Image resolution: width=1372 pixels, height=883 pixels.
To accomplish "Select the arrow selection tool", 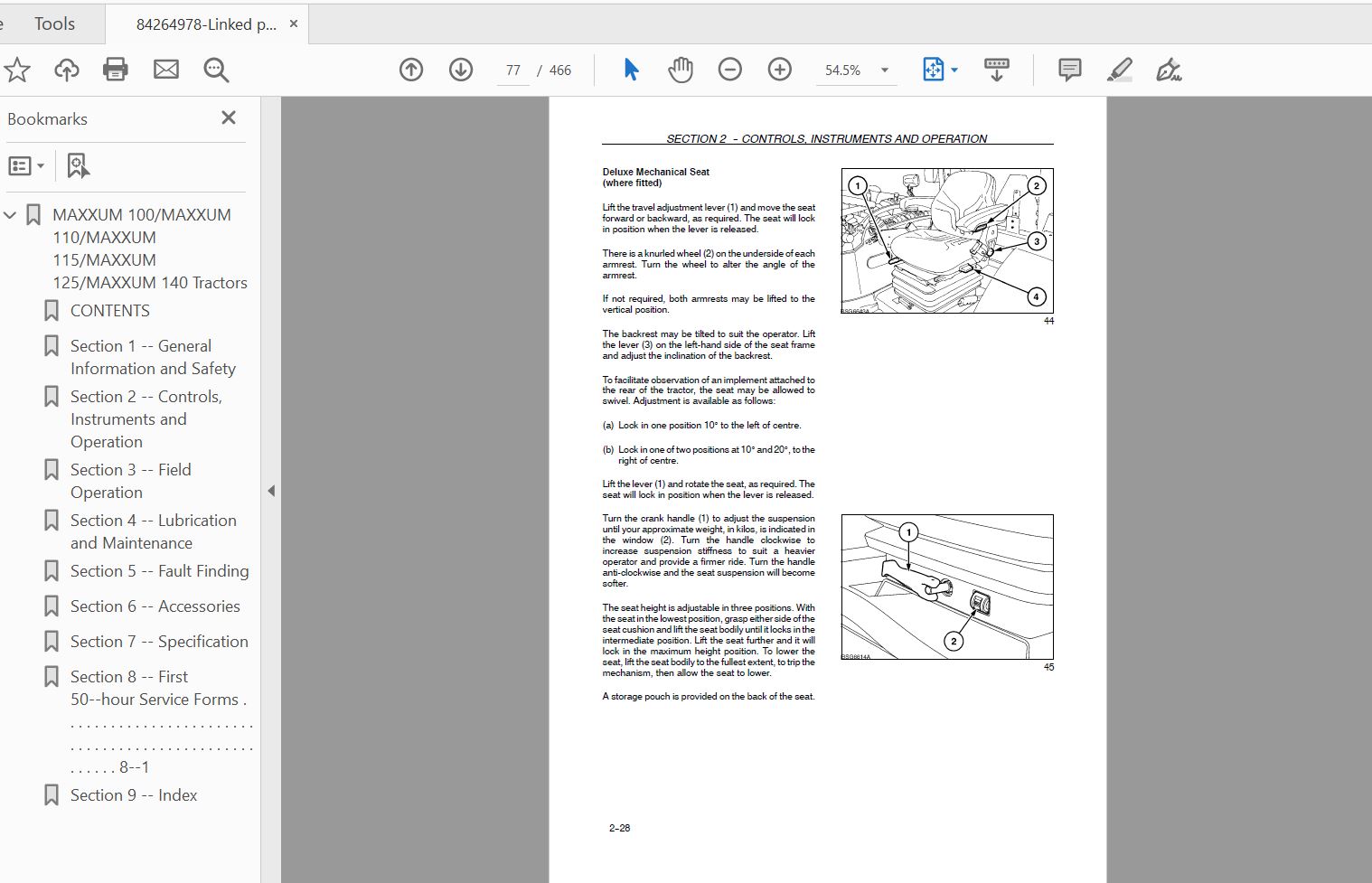I will [631, 70].
